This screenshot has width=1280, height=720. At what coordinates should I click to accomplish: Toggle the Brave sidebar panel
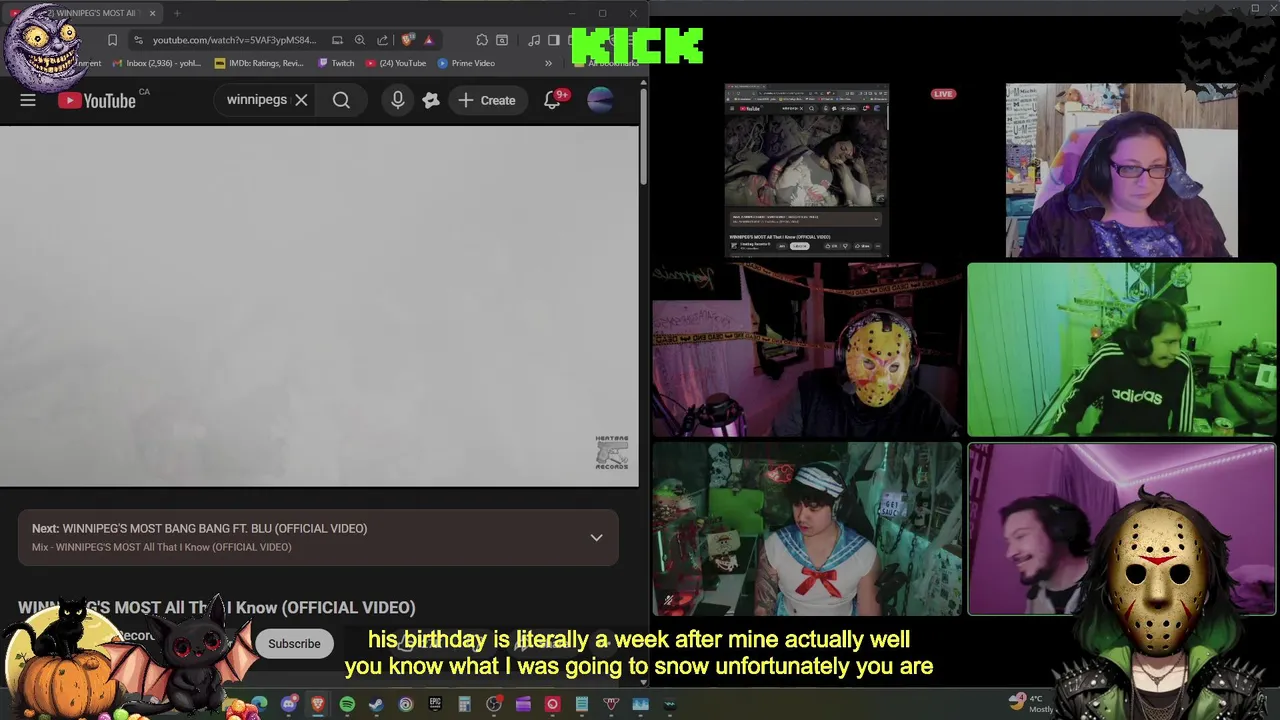click(553, 40)
